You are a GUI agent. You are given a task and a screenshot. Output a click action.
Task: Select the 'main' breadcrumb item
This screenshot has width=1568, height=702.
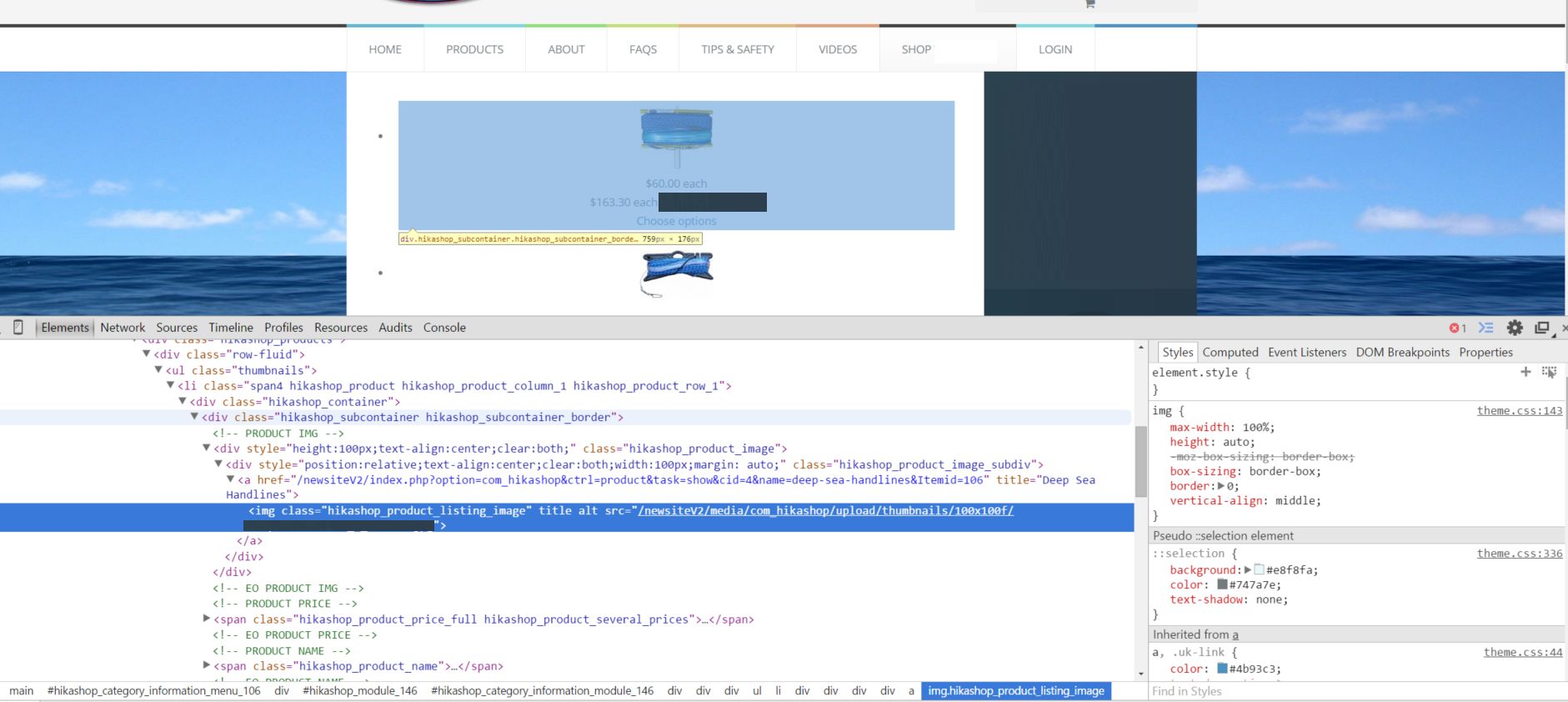pos(22,690)
